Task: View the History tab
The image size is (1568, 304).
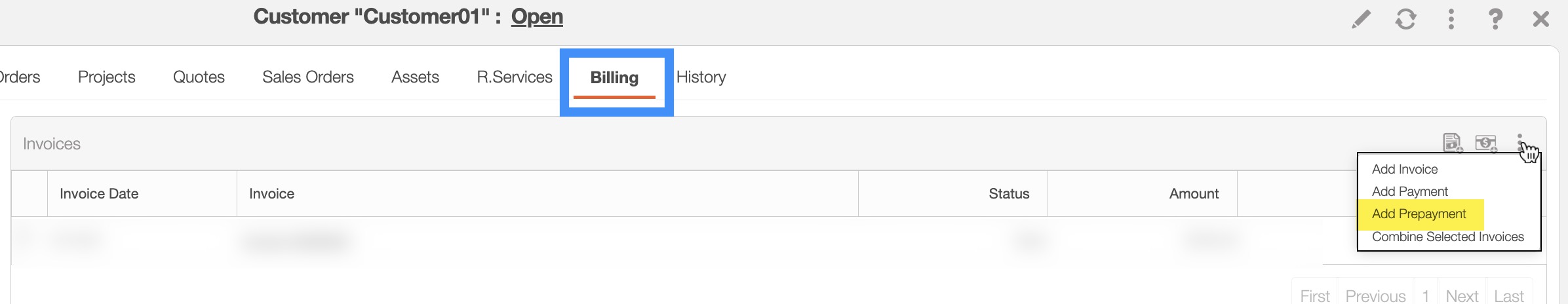Action: tap(701, 77)
